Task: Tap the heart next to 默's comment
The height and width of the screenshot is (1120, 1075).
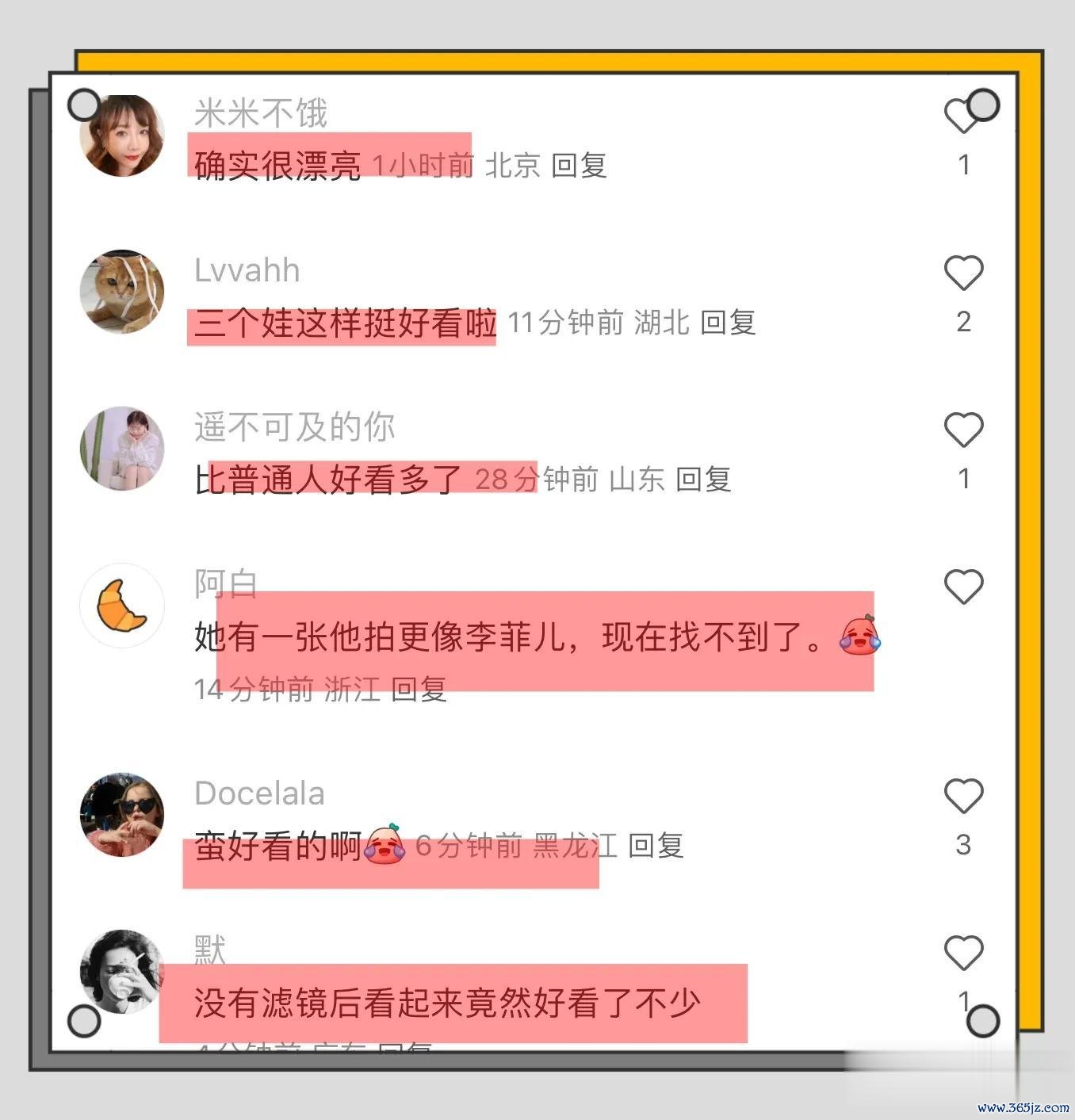Action: point(963,953)
